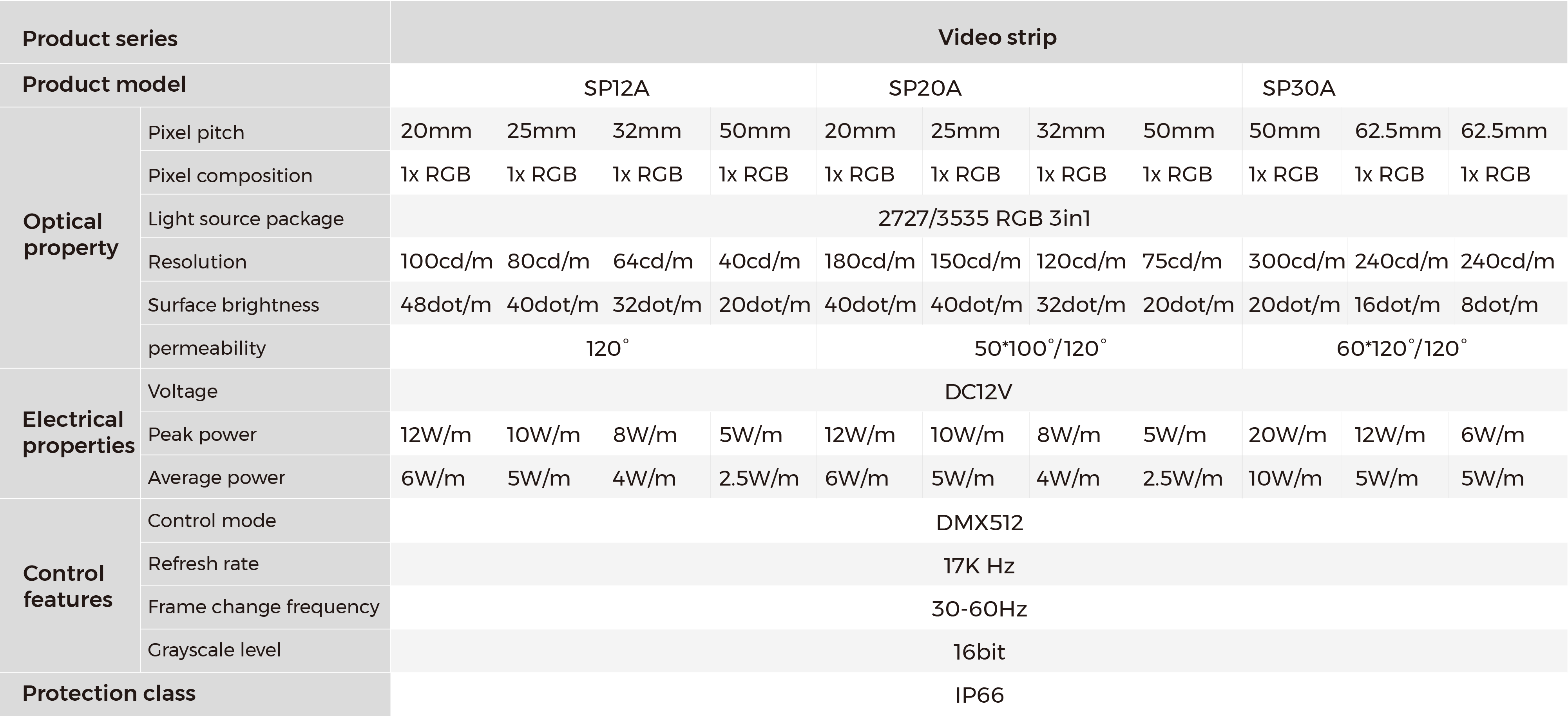This screenshot has height=716, width=1568.
Task: Click the Control features category label
Action: coord(67,586)
